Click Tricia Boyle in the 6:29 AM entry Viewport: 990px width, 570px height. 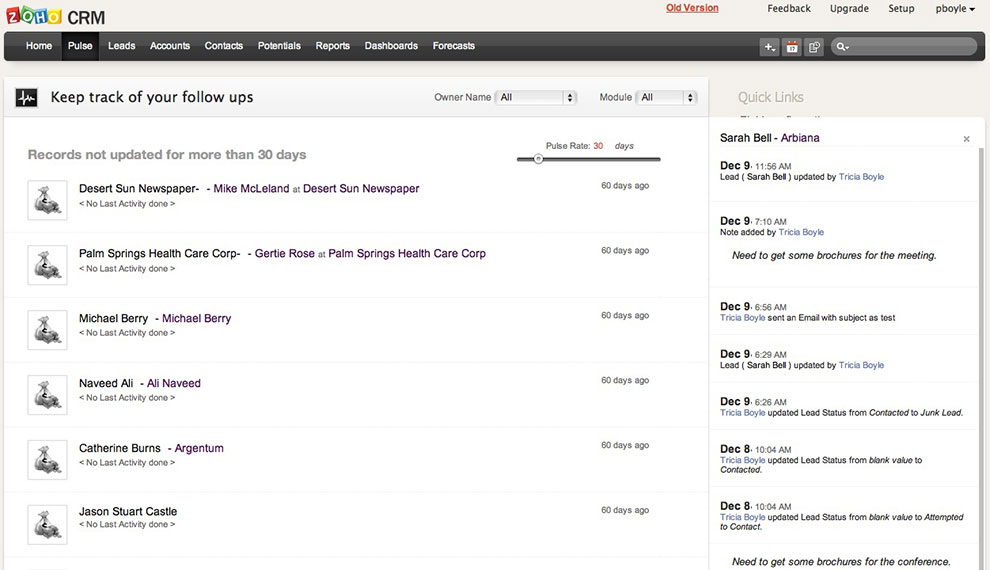(x=861, y=365)
